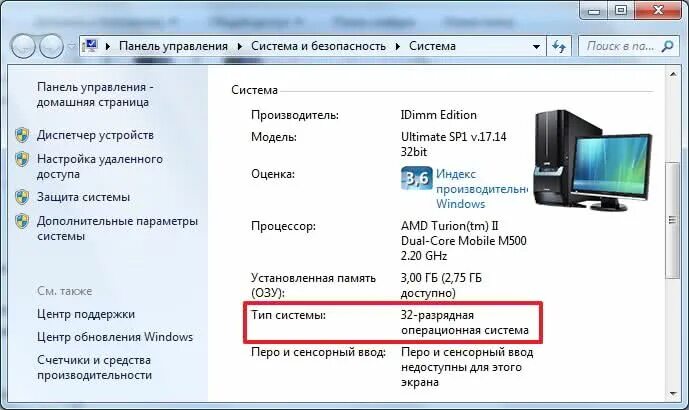Select the Система breadcrumb segment
Screen dimensions: 689x410
[432, 46]
